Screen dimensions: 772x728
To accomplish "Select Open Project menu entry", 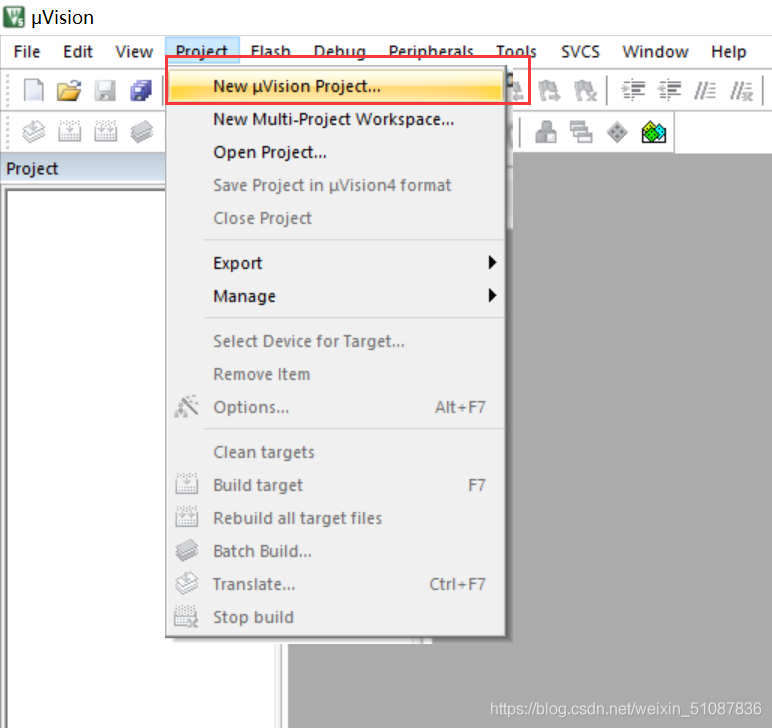I will (335, 152).
